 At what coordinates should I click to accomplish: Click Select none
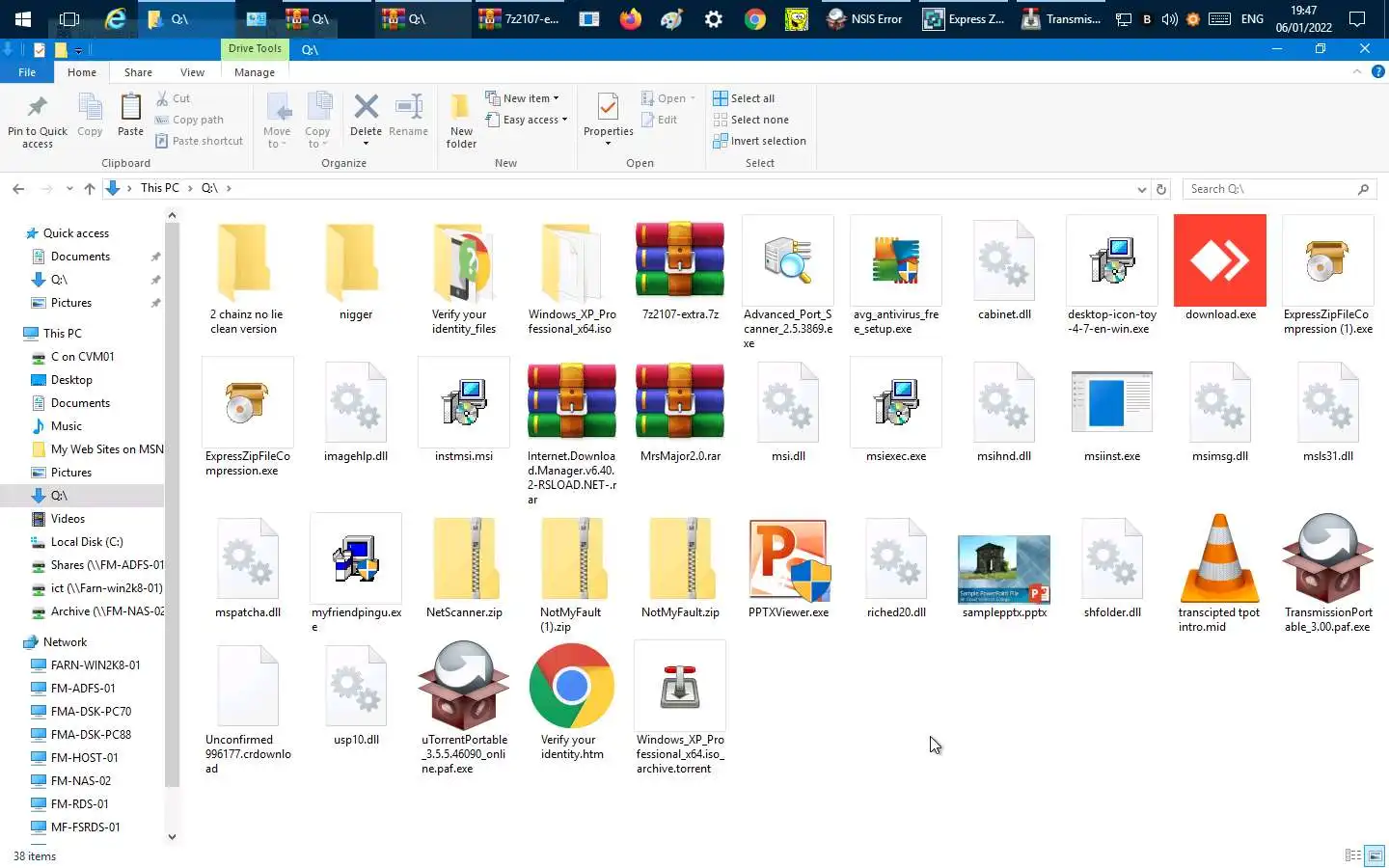pyautogui.click(x=750, y=120)
